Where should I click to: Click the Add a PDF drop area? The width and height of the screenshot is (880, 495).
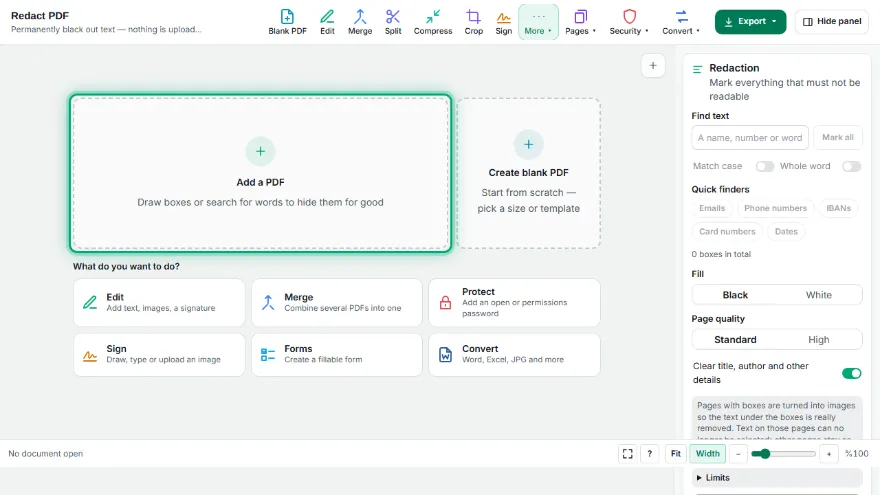point(260,173)
